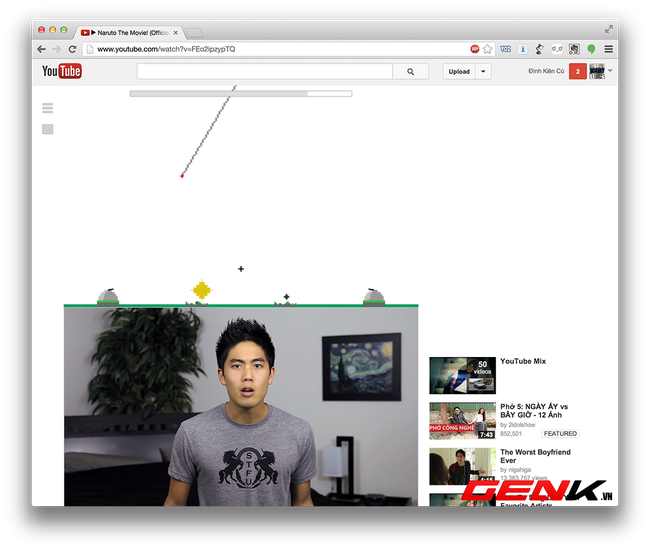650x550 pixels.
Task: Open the Phở 5 video thumbnail
Action: coord(463,421)
